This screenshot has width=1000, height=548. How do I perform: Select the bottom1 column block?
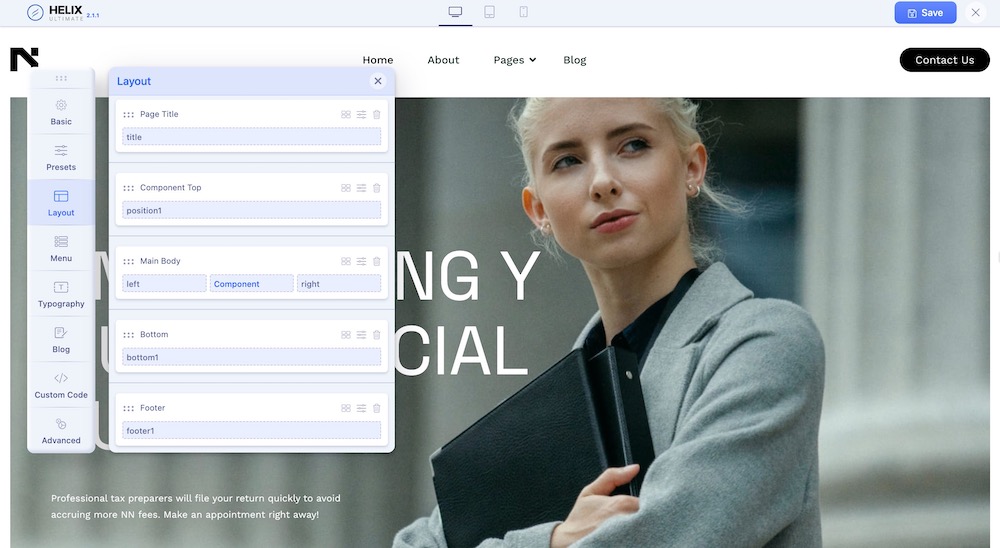point(251,357)
